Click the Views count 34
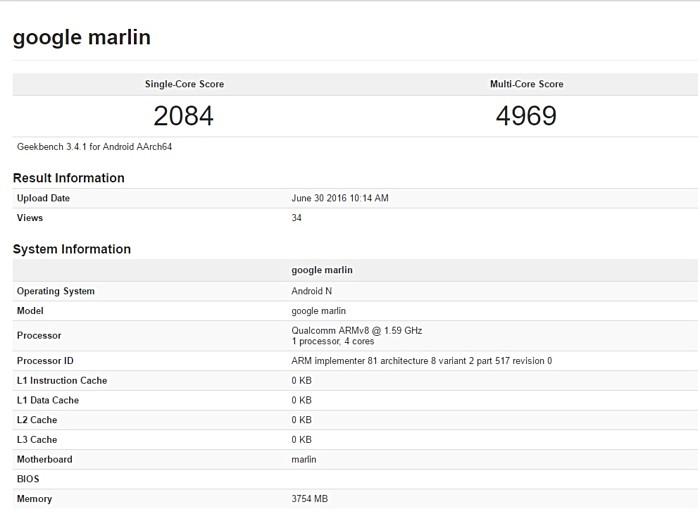The height and width of the screenshot is (514, 700). click(x=296, y=218)
